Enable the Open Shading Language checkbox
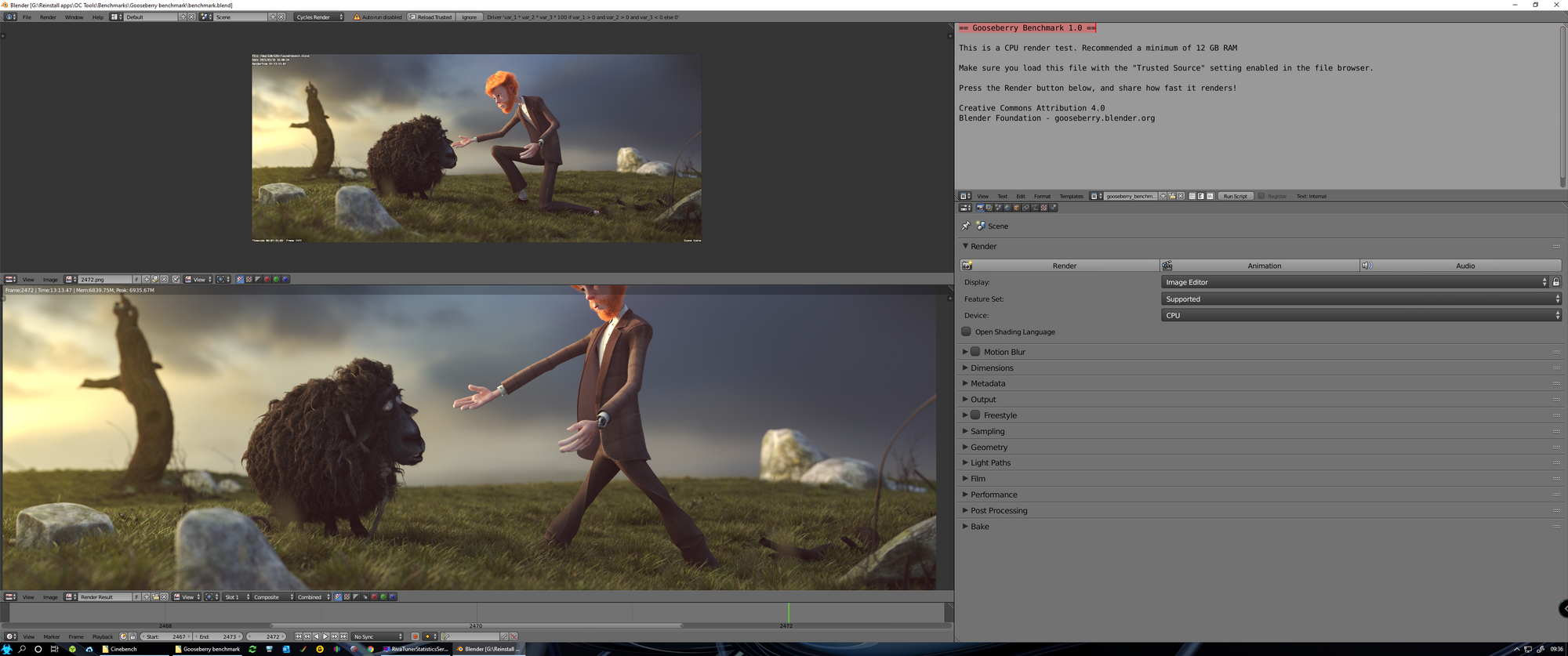1568x656 pixels. tap(967, 332)
